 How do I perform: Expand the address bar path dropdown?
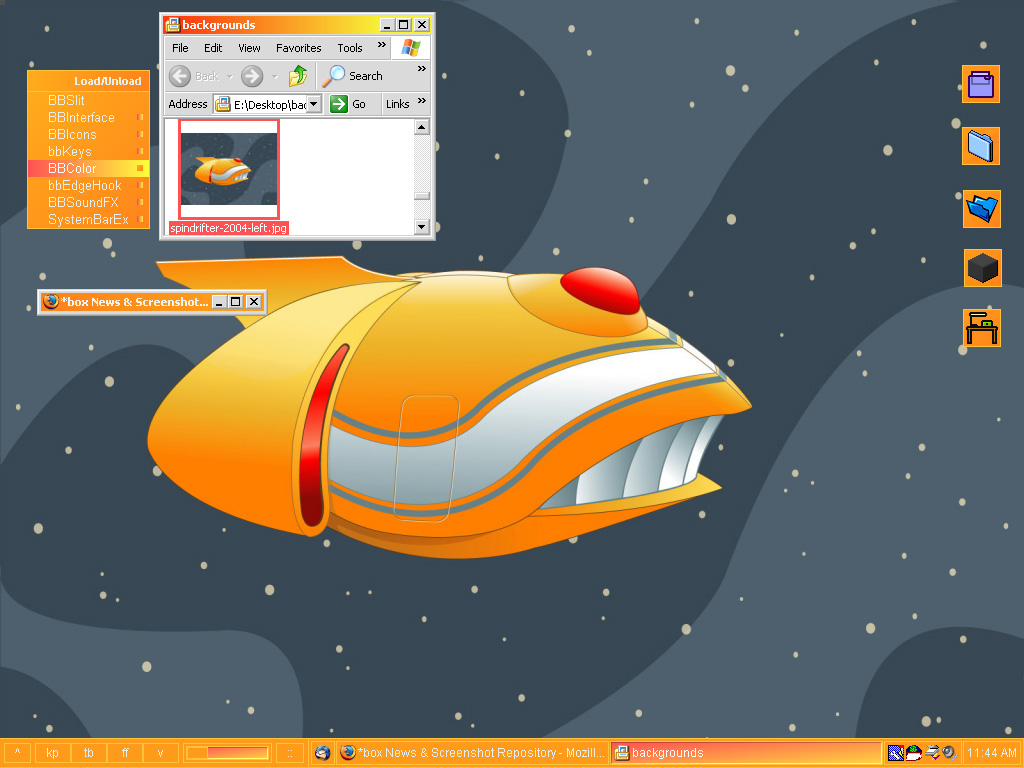[x=314, y=104]
